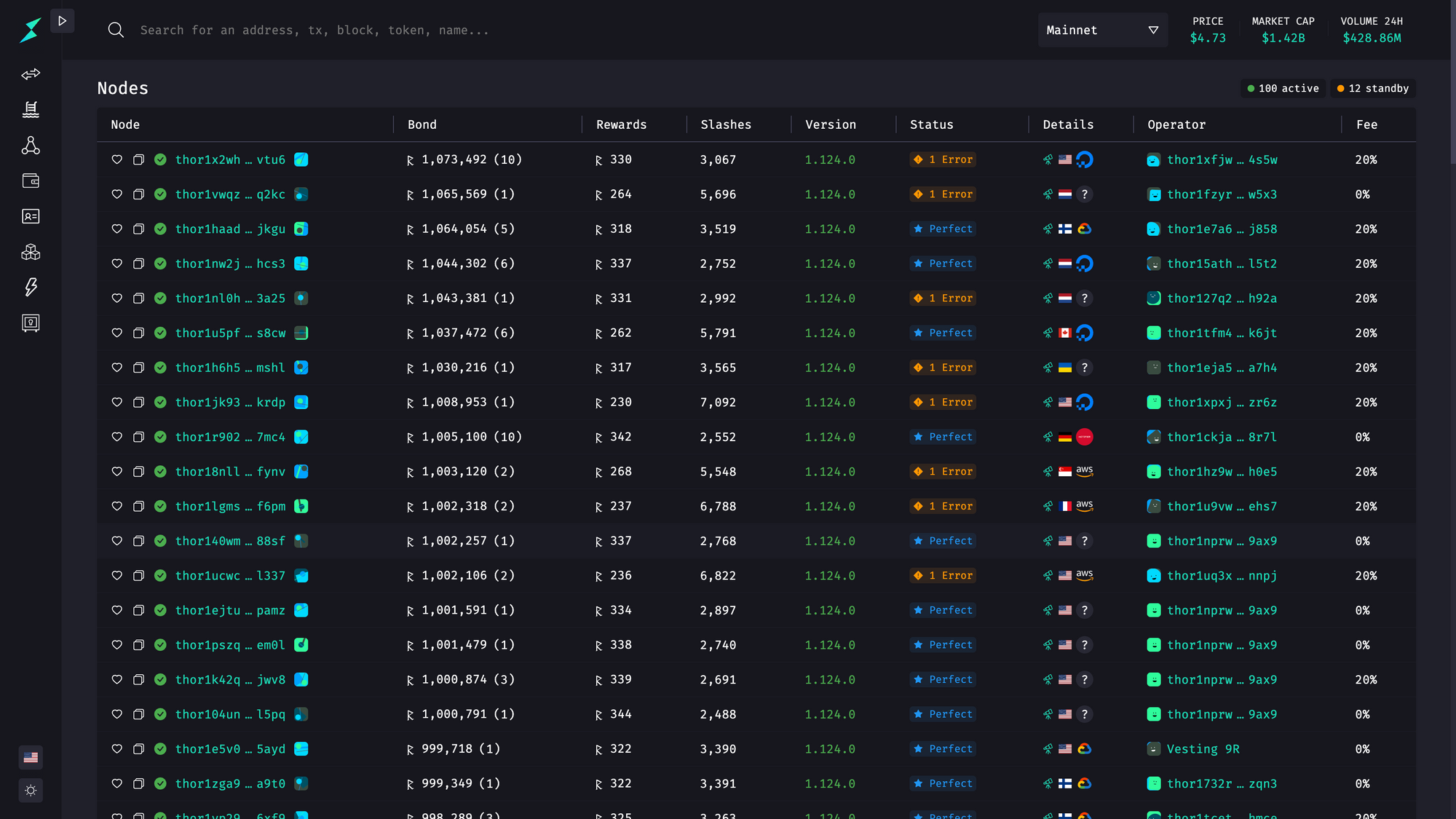Click the Perfect status badge of thor1haad … jkgu
Image resolution: width=1456 pixels, height=819 pixels.
point(943,229)
